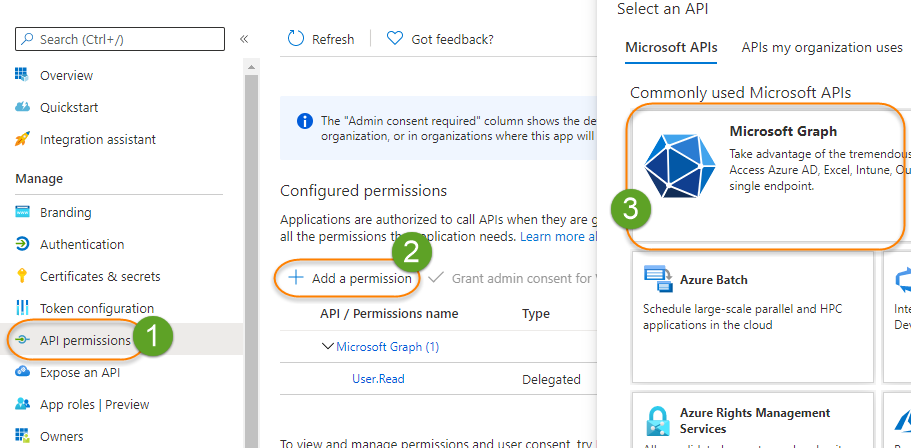This screenshot has height=448, width=911.
Task: Open Owners page in sidebar
Action: click(62, 436)
